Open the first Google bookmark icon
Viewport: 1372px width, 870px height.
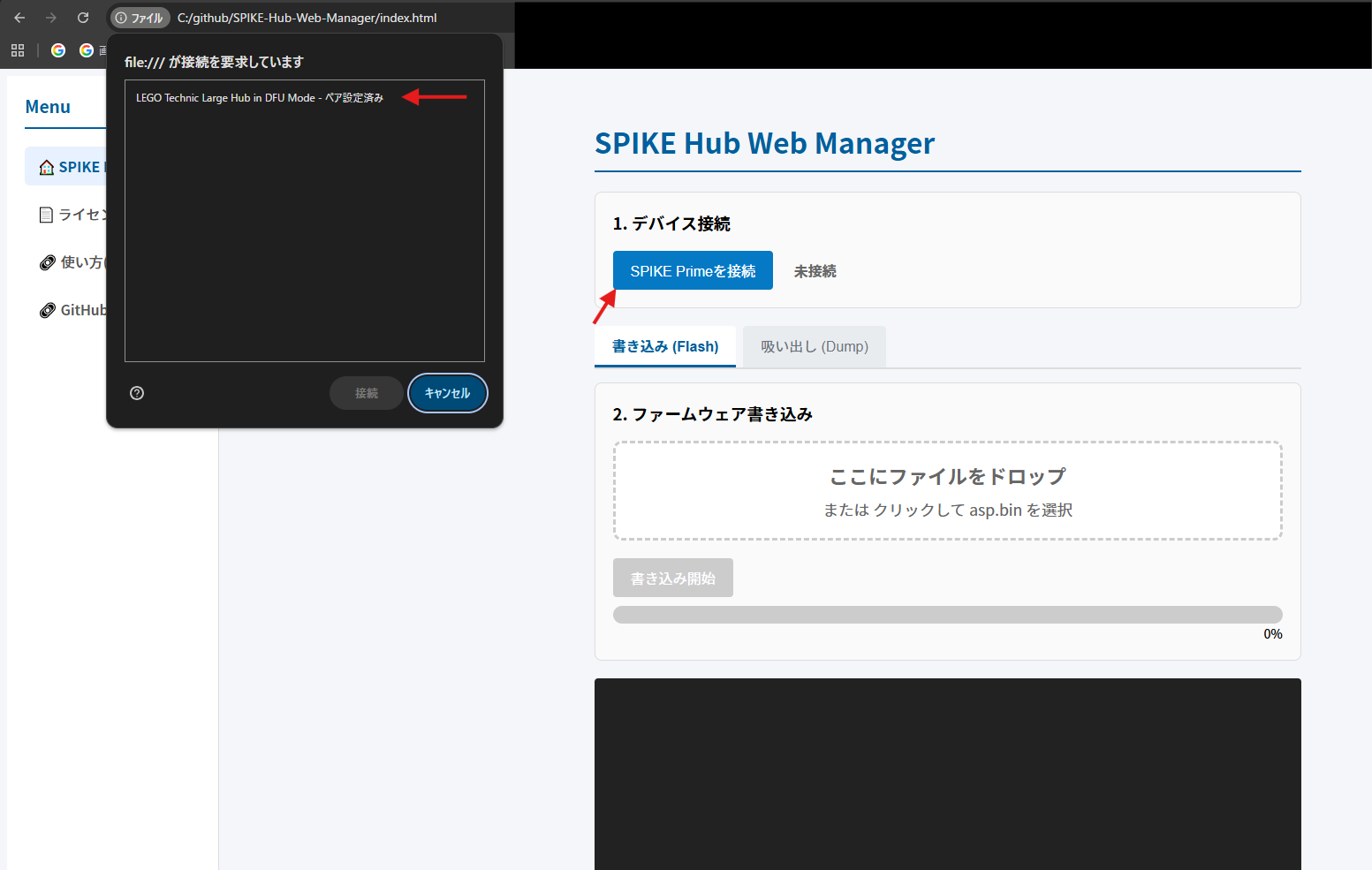[x=58, y=50]
